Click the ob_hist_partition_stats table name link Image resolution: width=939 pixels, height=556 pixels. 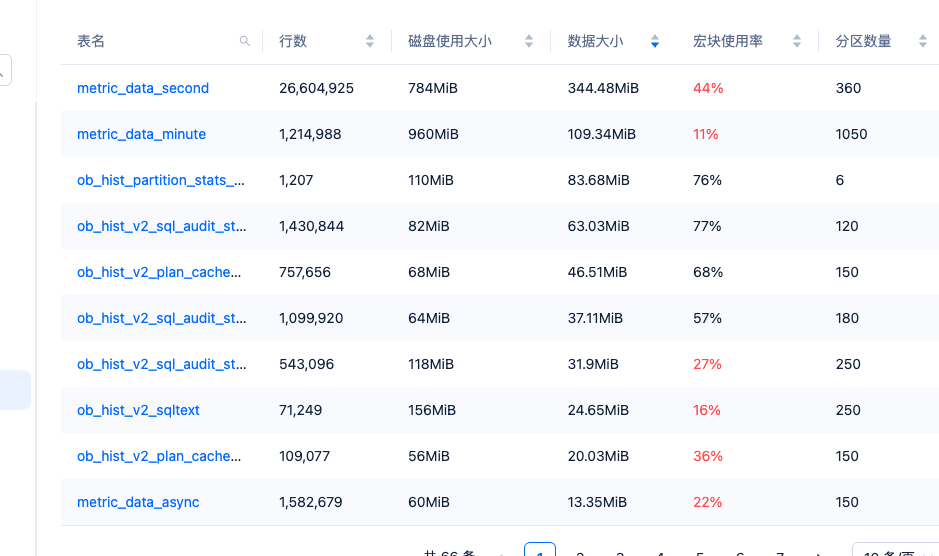click(161, 180)
